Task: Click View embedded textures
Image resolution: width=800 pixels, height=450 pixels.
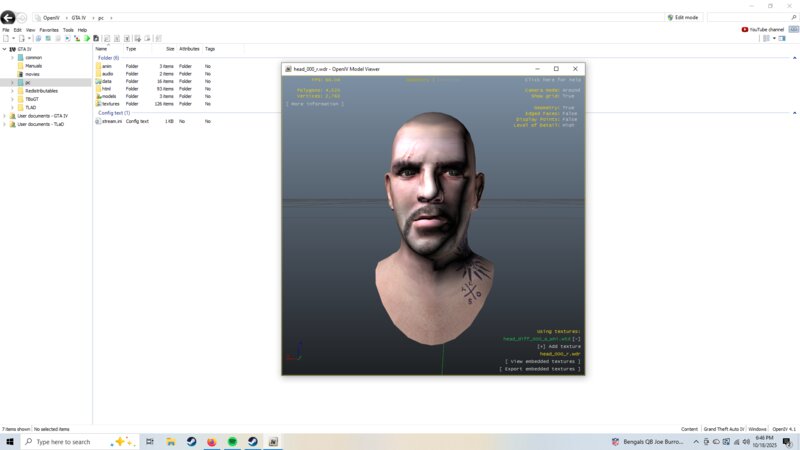Action: [542, 361]
